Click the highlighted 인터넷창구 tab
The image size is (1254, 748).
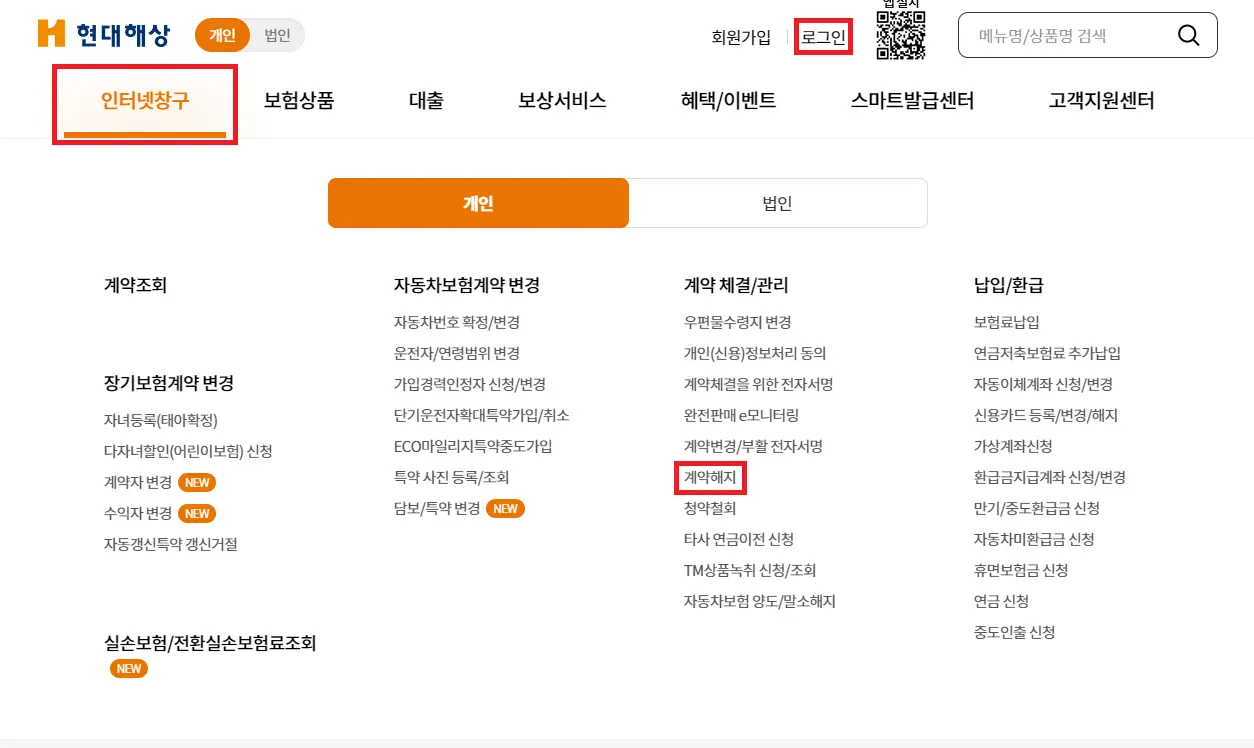coord(144,100)
